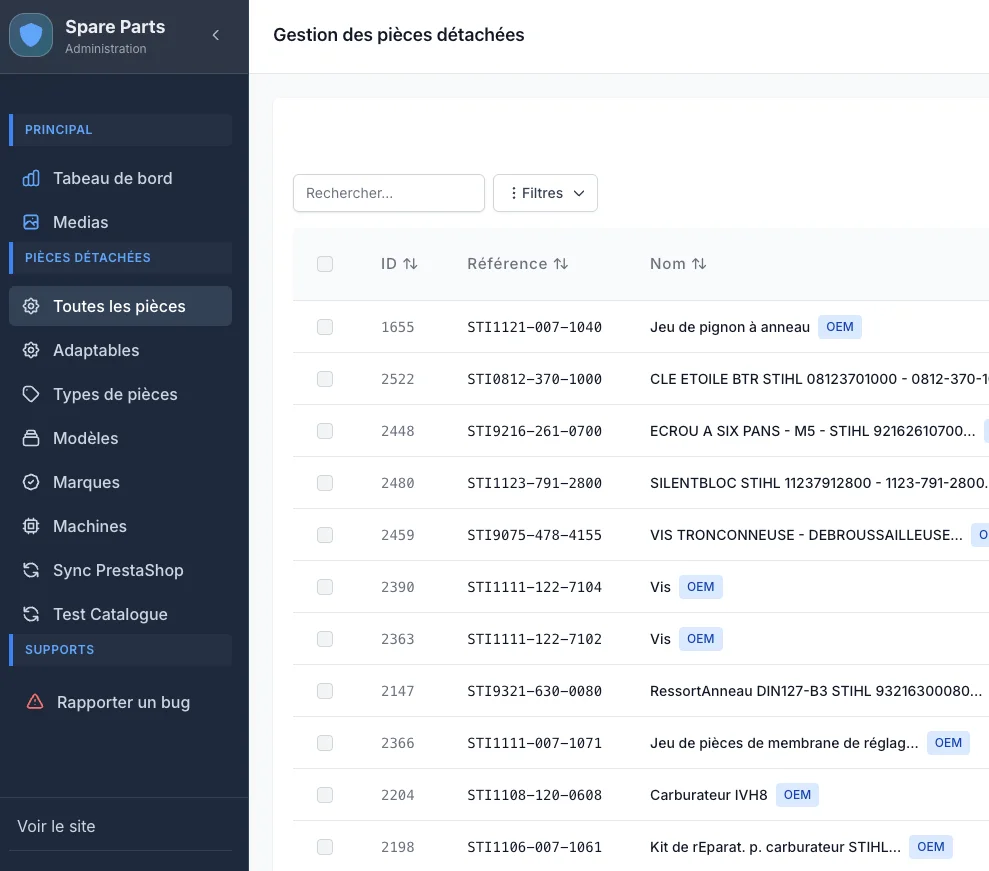The height and width of the screenshot is (871, 989).
Task: Click the Machines icon in the sidebar
Action: pos(31,526)
